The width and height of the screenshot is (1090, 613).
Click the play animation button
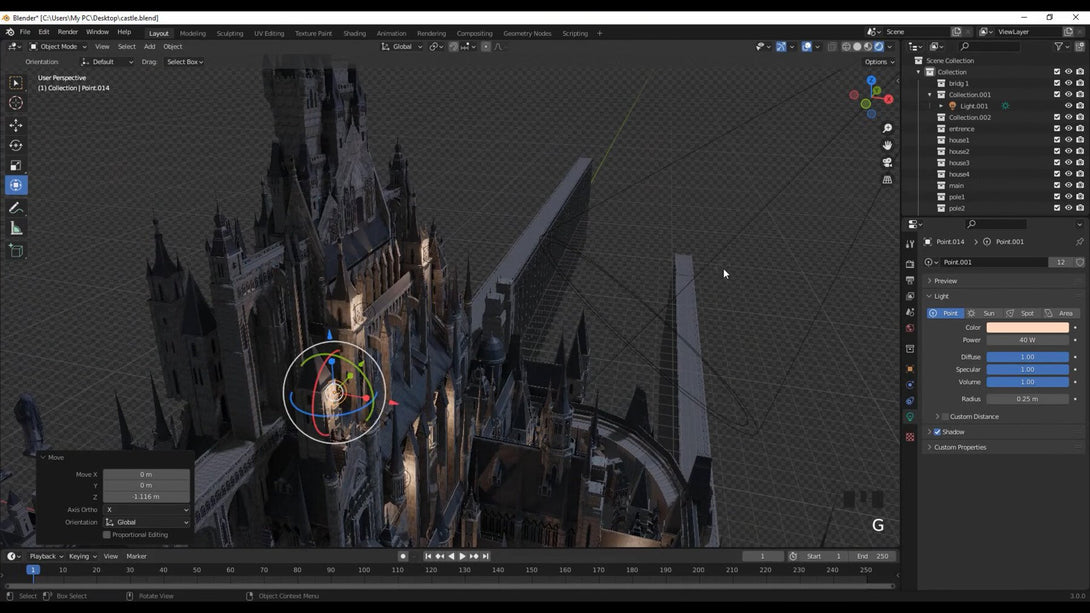tap(462, 556)
